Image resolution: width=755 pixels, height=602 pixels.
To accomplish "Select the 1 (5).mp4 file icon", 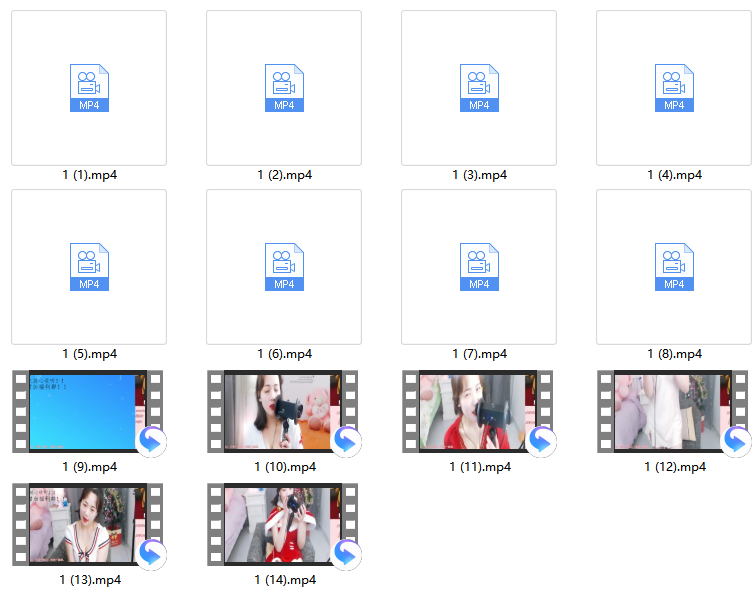I will click(89, 267).
